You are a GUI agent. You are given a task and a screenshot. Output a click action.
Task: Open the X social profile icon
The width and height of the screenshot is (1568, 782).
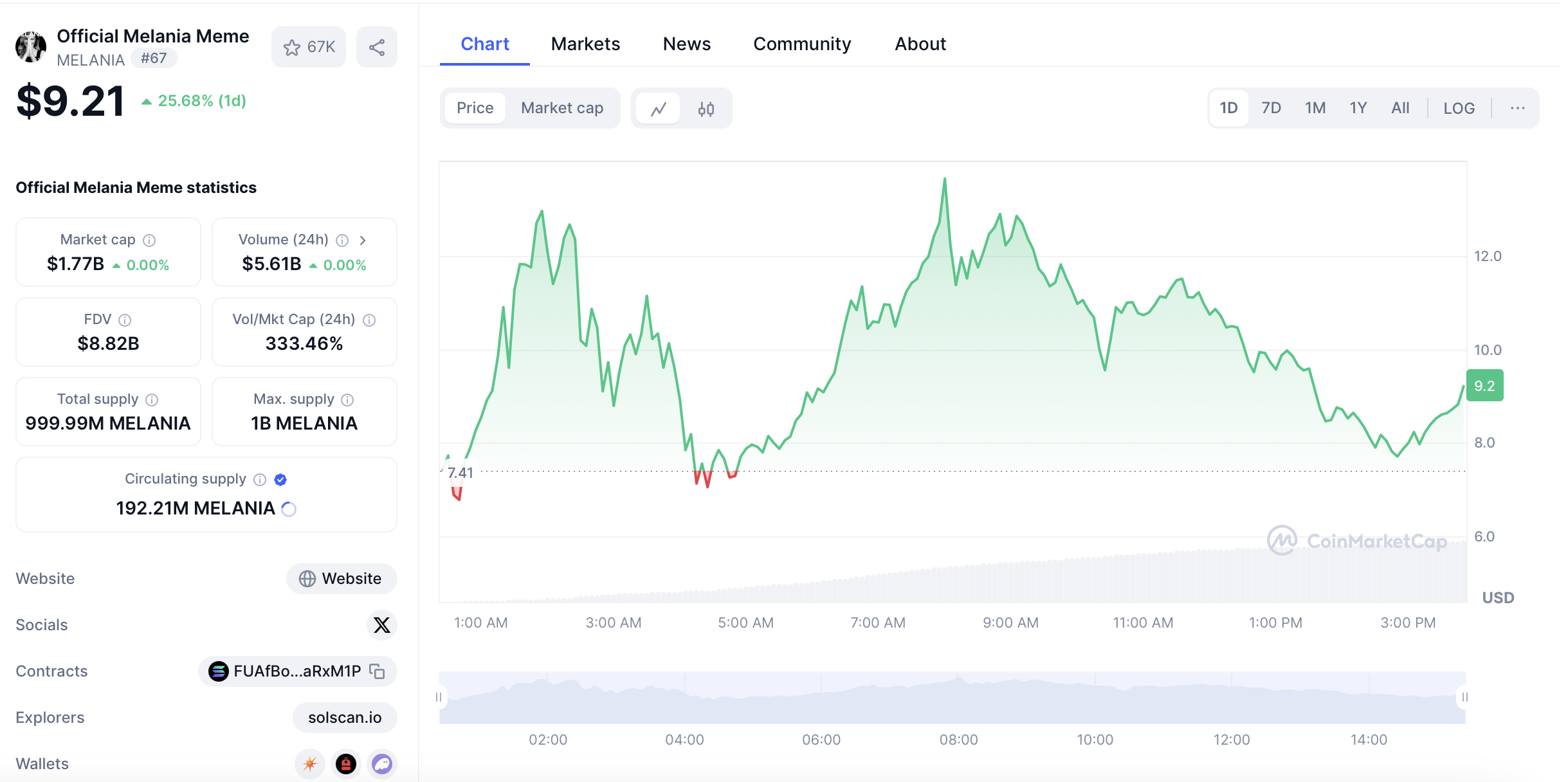pyautogui.click(x=381, y=625)
